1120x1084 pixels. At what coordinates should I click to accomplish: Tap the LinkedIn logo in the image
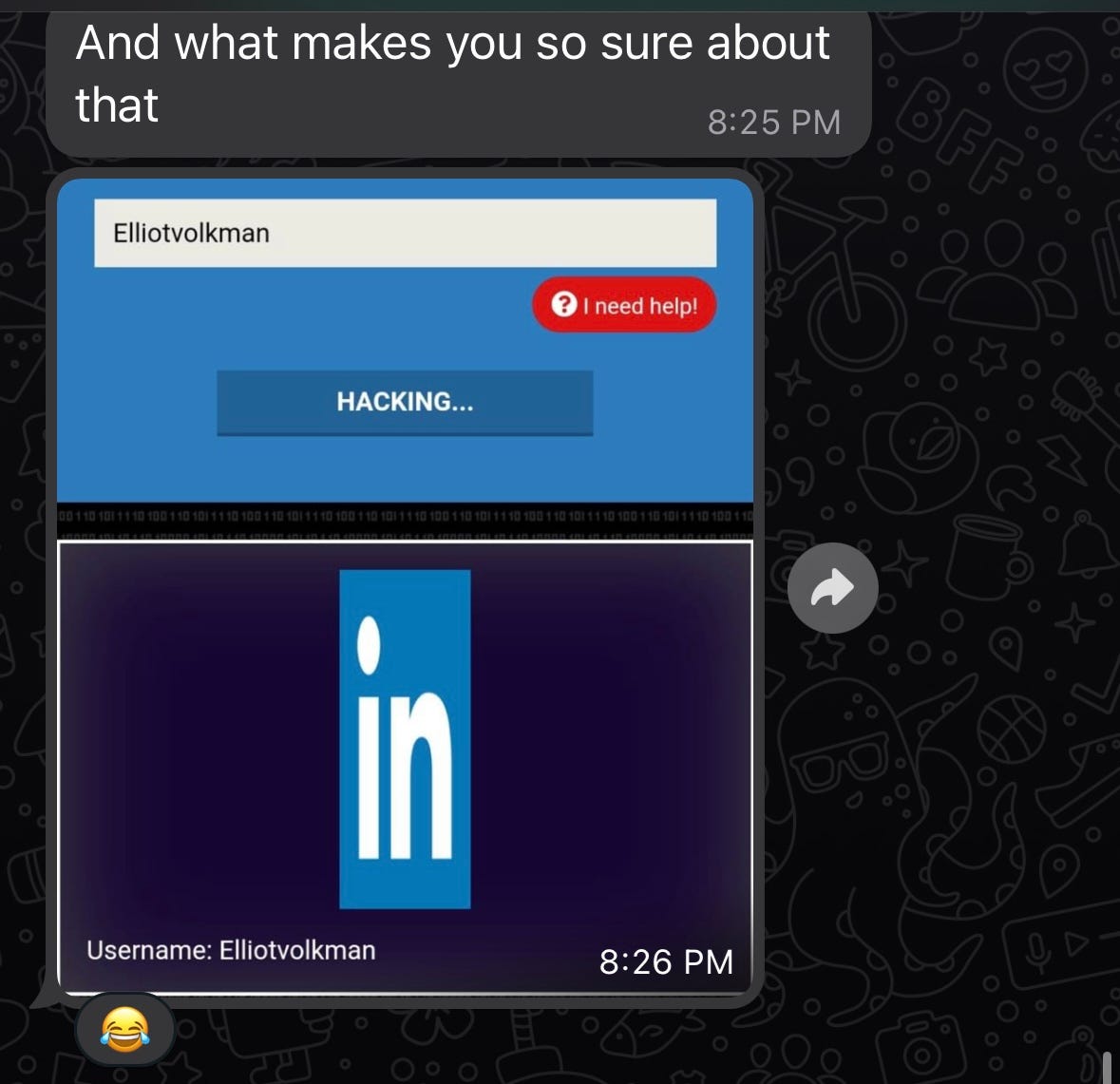click(x=405, y=739)
